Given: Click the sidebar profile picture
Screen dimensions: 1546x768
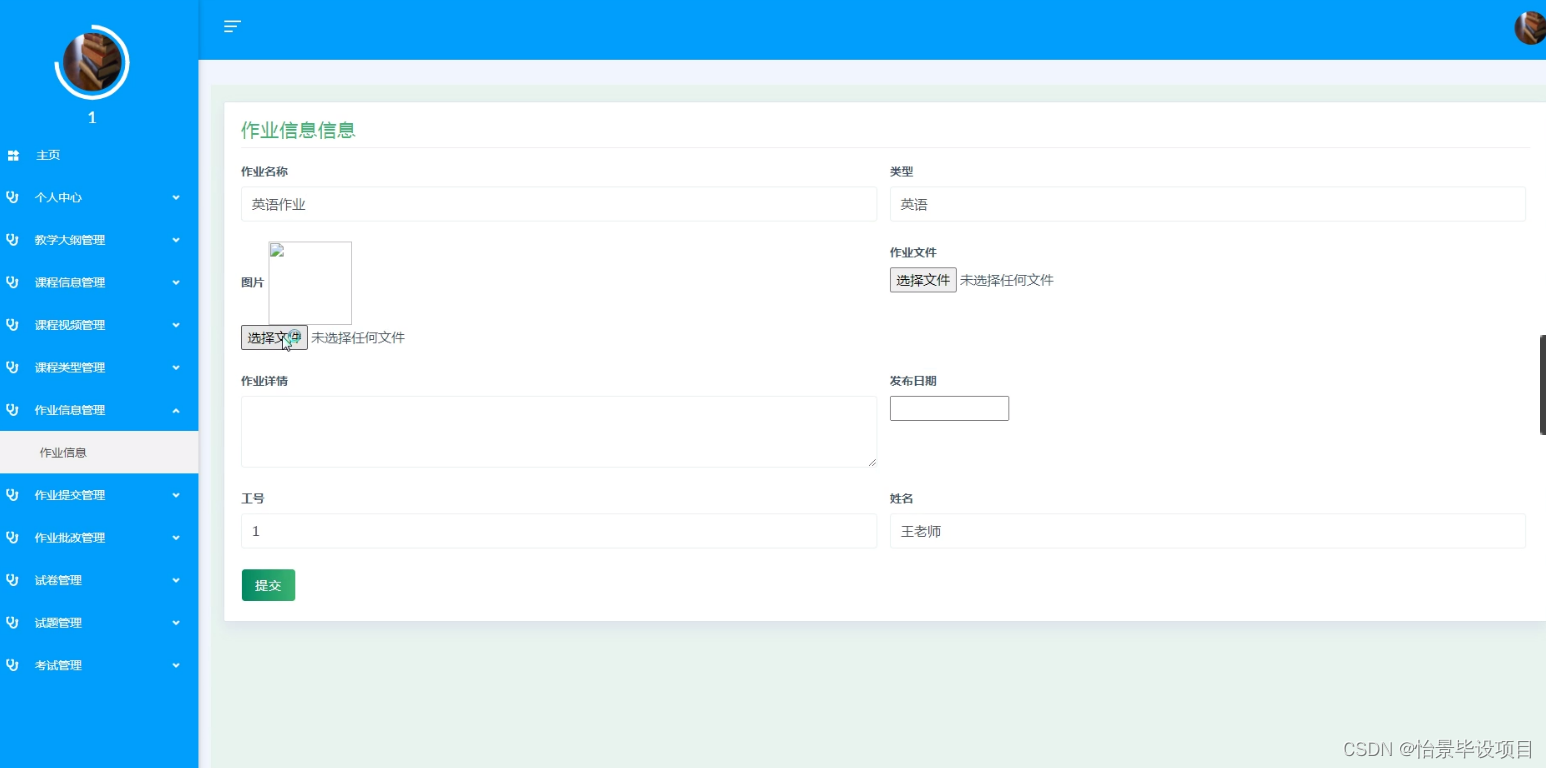Looking at the screenshot, I should [x=92, y=62].
